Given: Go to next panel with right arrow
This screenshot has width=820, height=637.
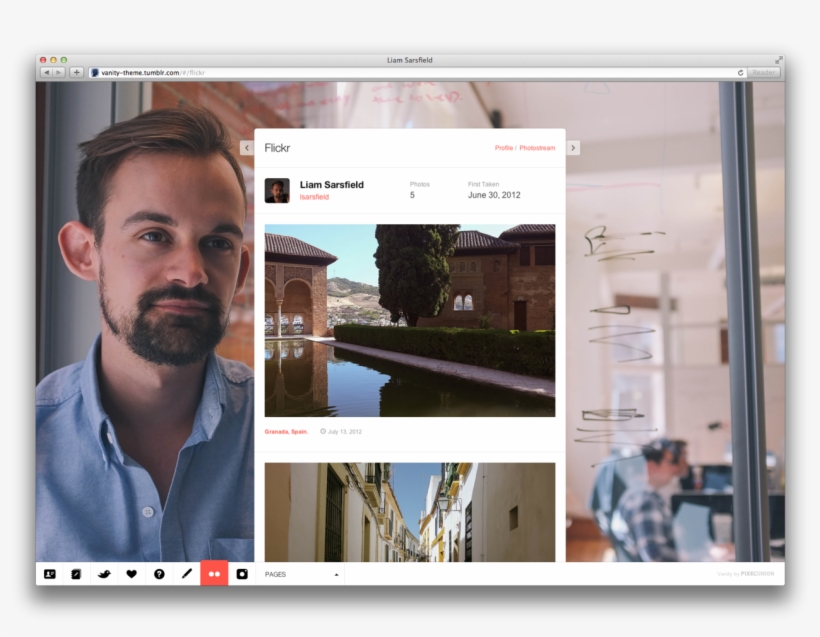Looking at the screenshot, I should pyautogui.click(x=573, y=148).
